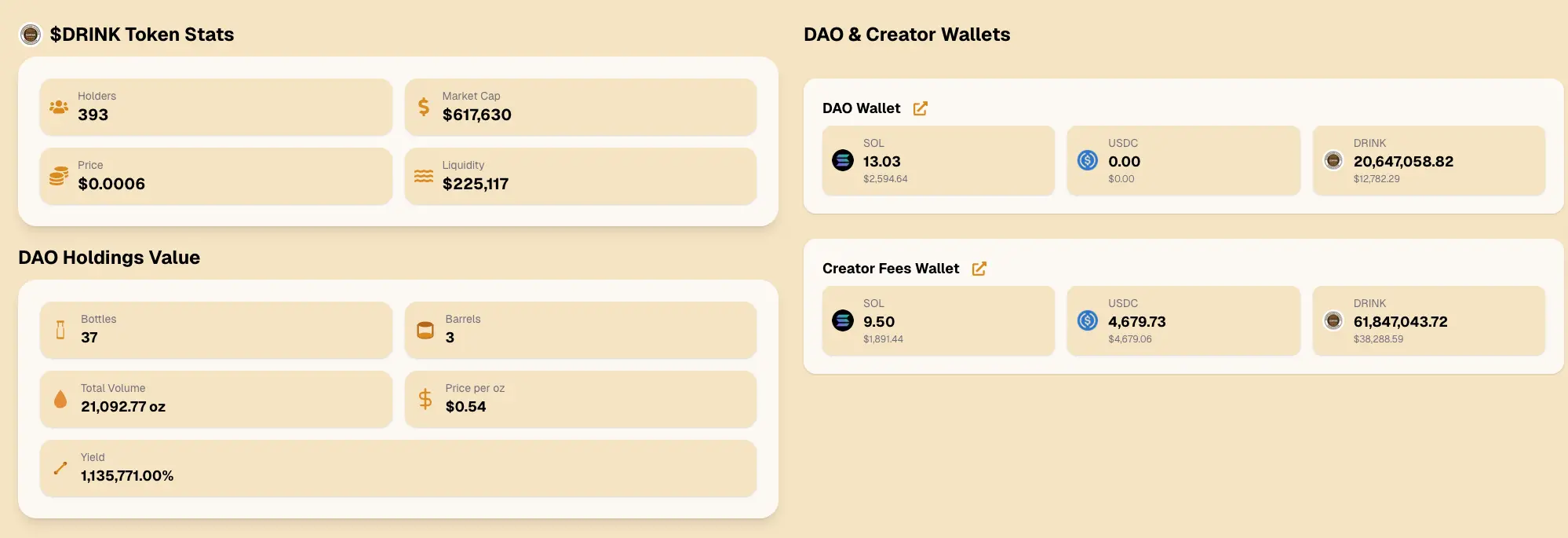Select the DAO Wallet DRINK 20,647,058.82 card
Screen dimensions: 1568x538
1428,160
